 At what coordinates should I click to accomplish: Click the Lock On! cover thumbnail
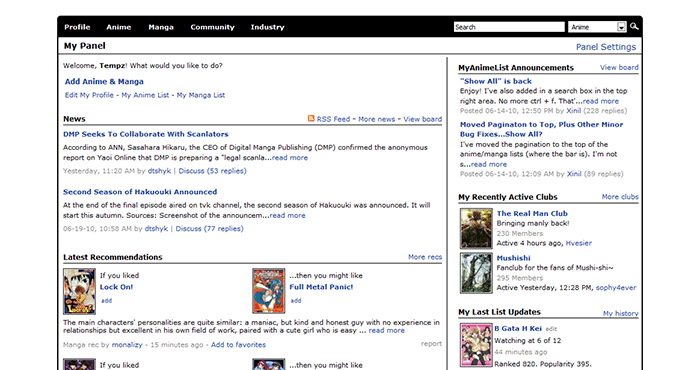click(79, 291)
